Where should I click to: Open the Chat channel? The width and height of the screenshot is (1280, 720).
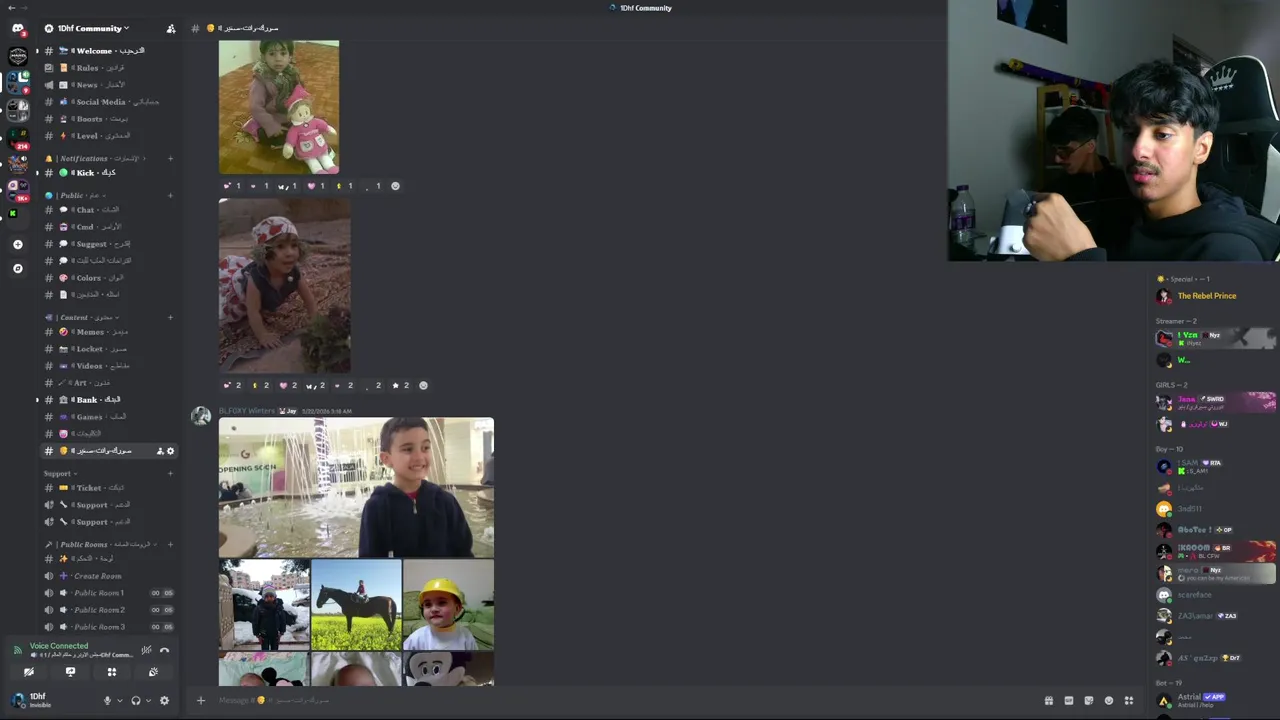click(x=109, y=210)
